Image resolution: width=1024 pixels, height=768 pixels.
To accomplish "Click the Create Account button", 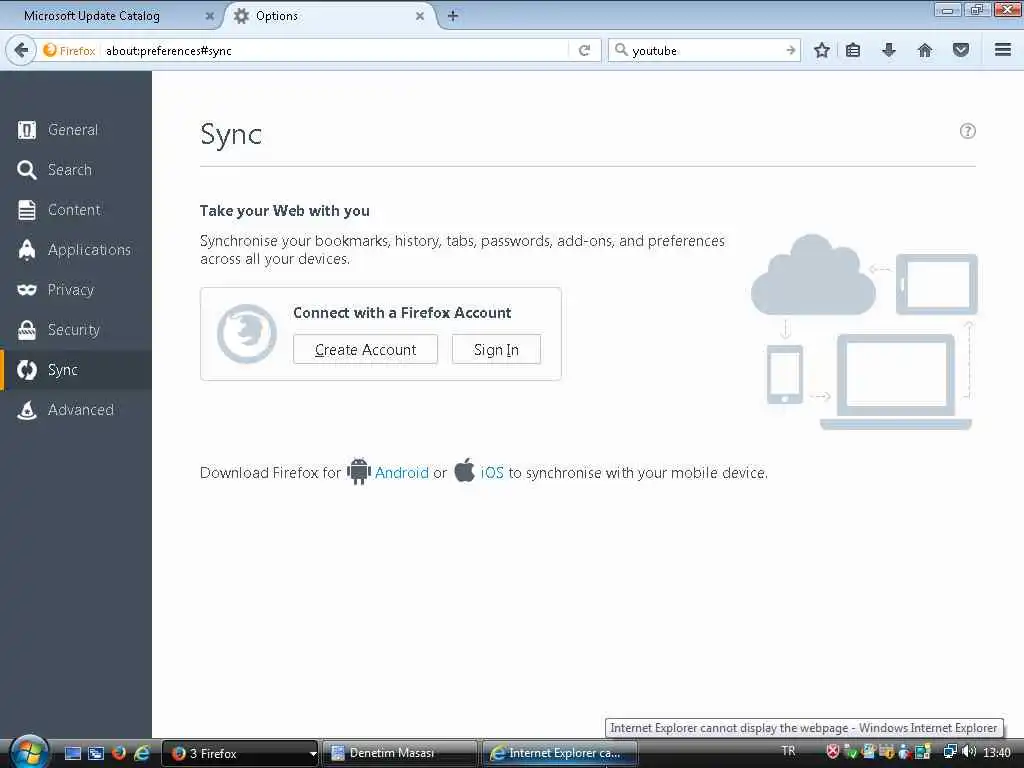I will [x=365, y=349].
